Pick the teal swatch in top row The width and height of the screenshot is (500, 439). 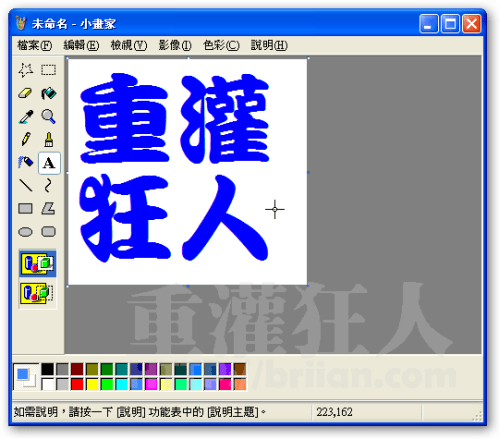[122, 369]
